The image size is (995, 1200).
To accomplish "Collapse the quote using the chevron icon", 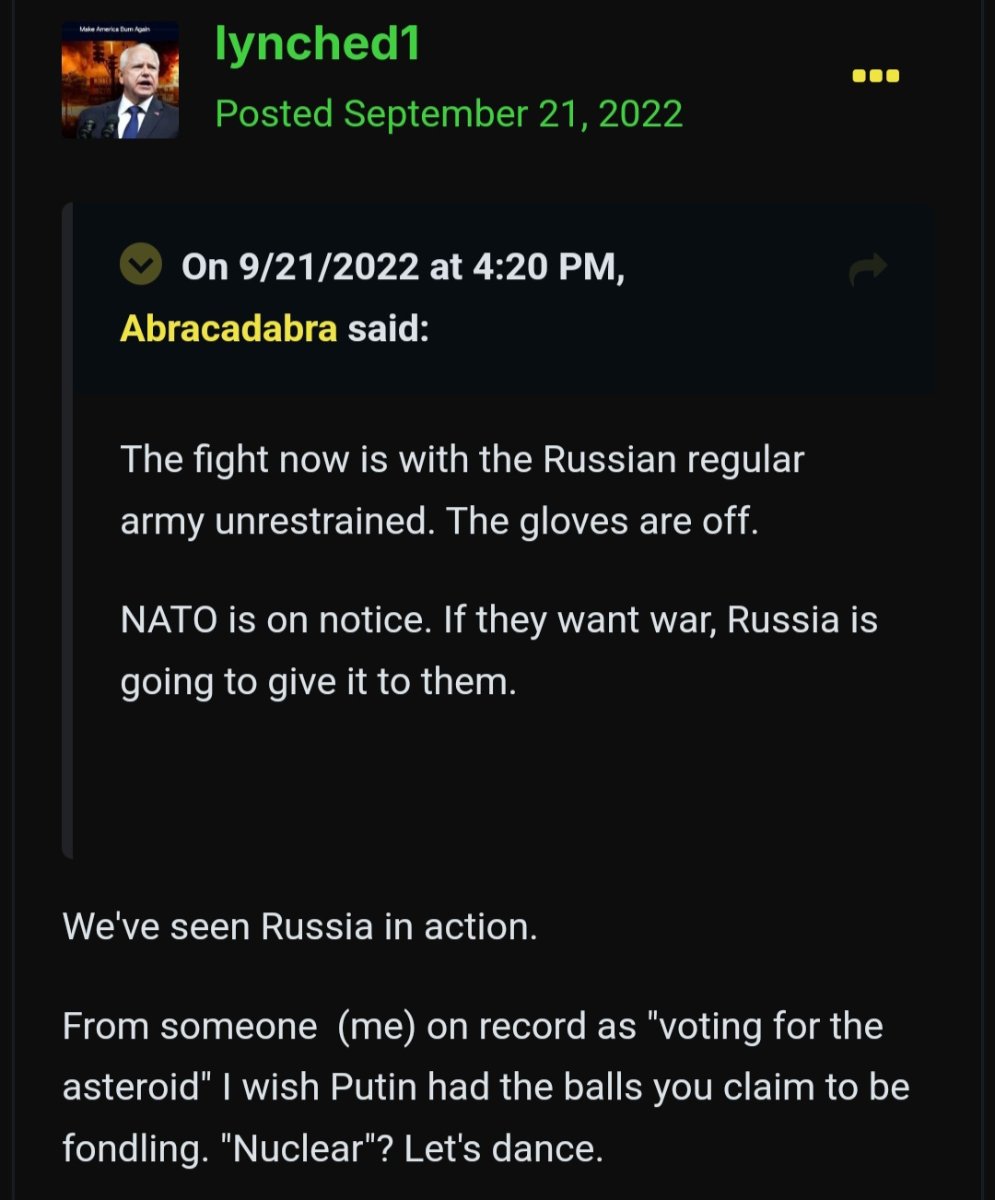I will point(141,266).
